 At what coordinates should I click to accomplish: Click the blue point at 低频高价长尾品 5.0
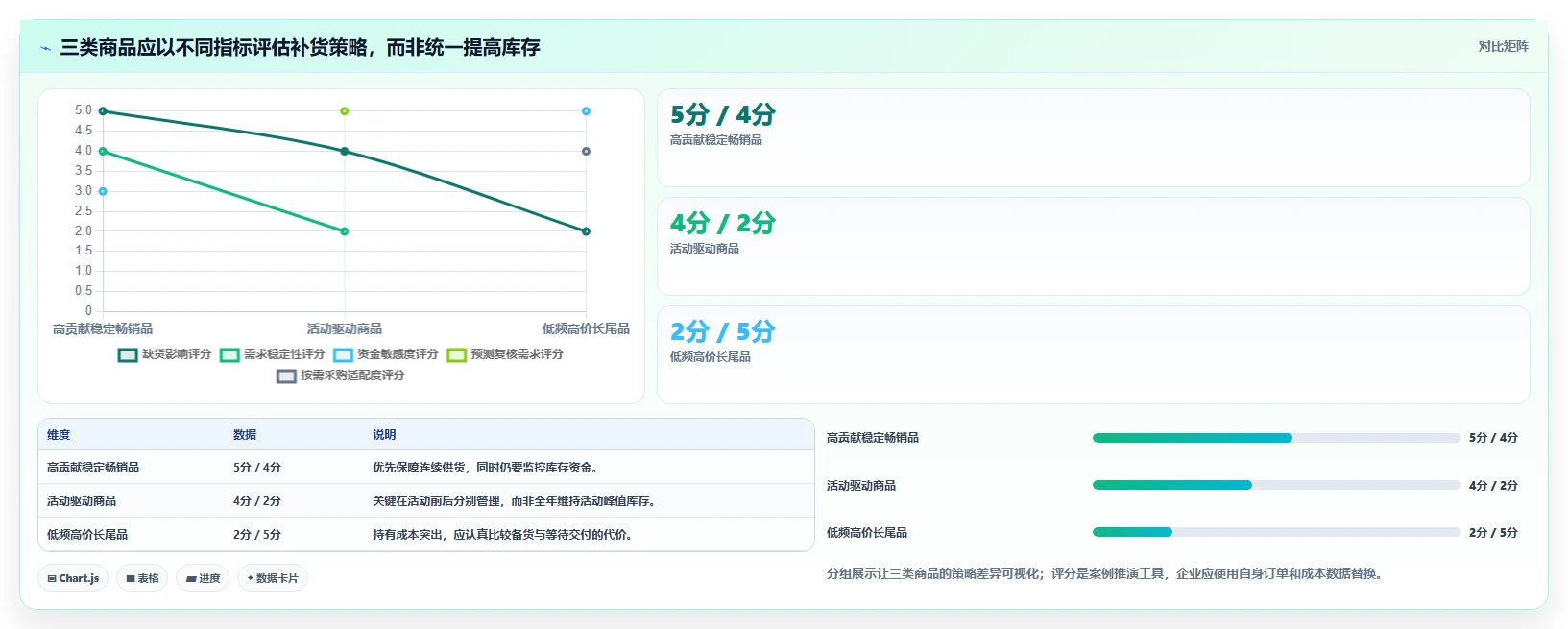586,111
